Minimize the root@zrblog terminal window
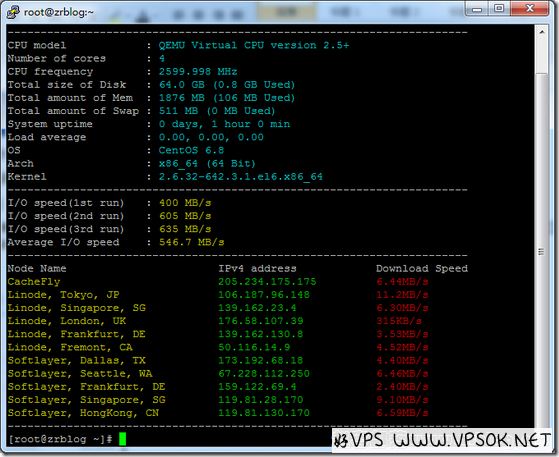559x457 pixels. pos(477,9)
